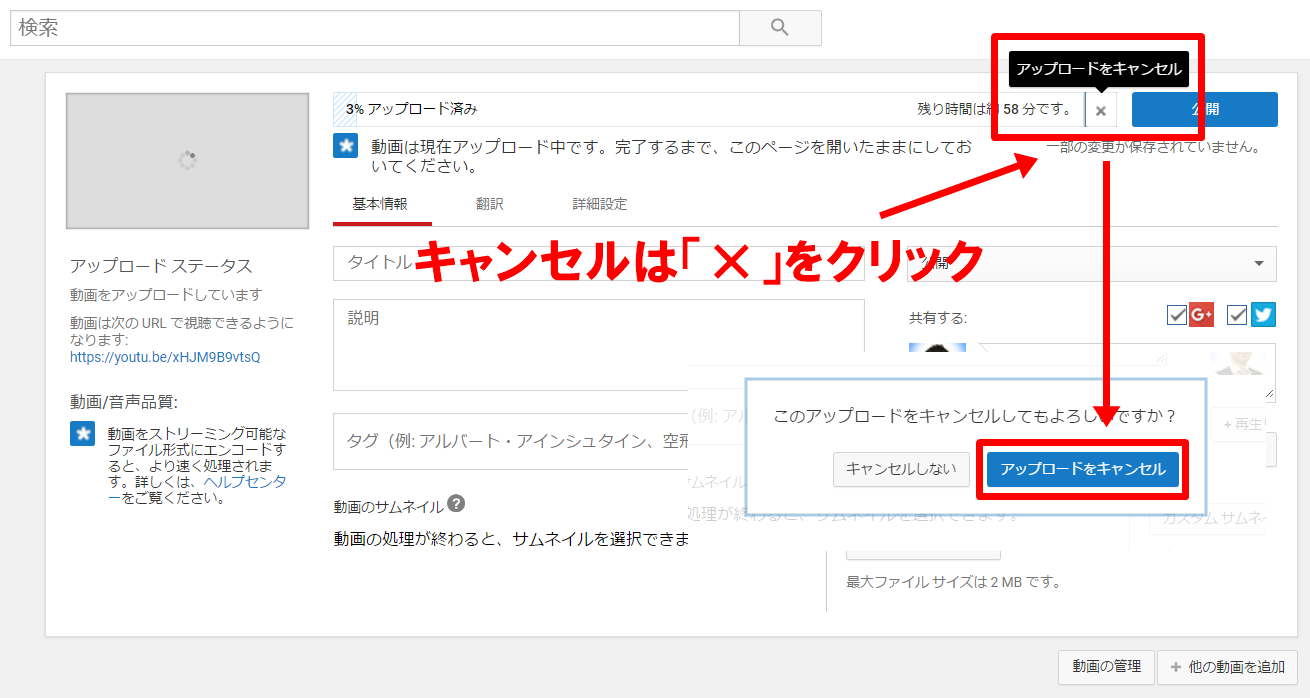Screen dimensions: 1310x698
Task: Click the Google+ share icon
Action: point(1201,315)
